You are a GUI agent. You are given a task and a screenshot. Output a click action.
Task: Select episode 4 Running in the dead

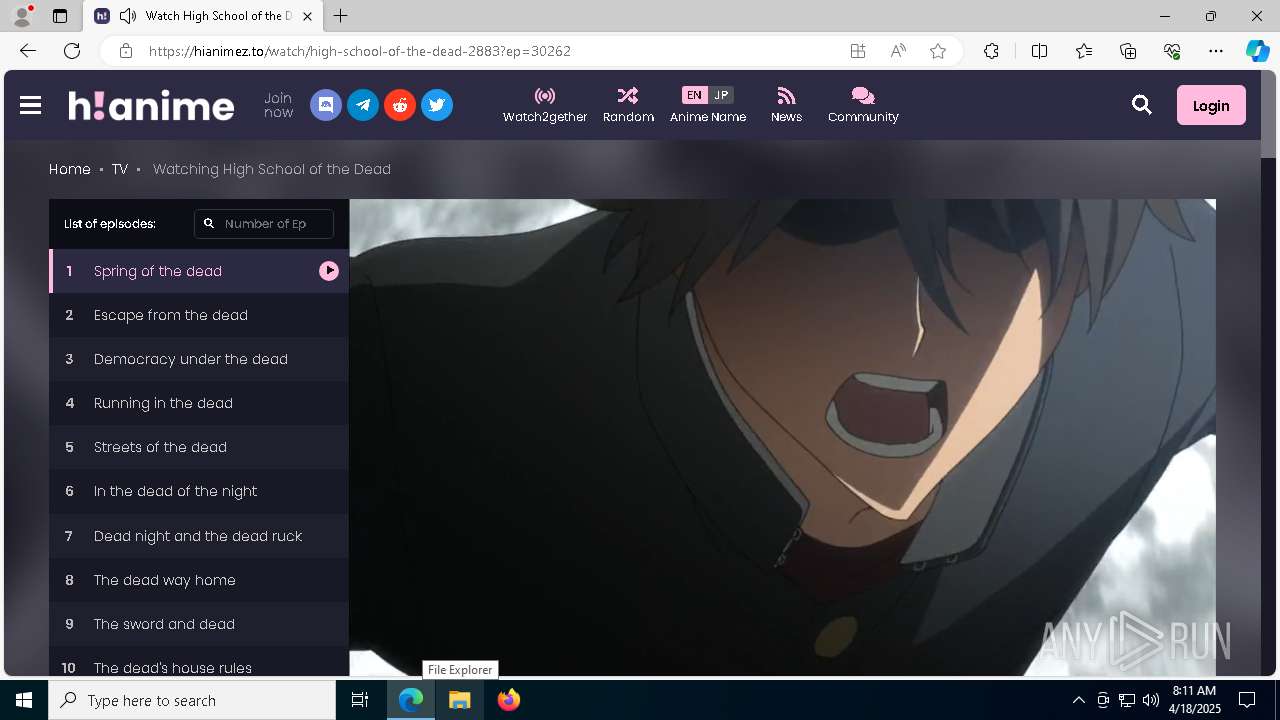199,403
